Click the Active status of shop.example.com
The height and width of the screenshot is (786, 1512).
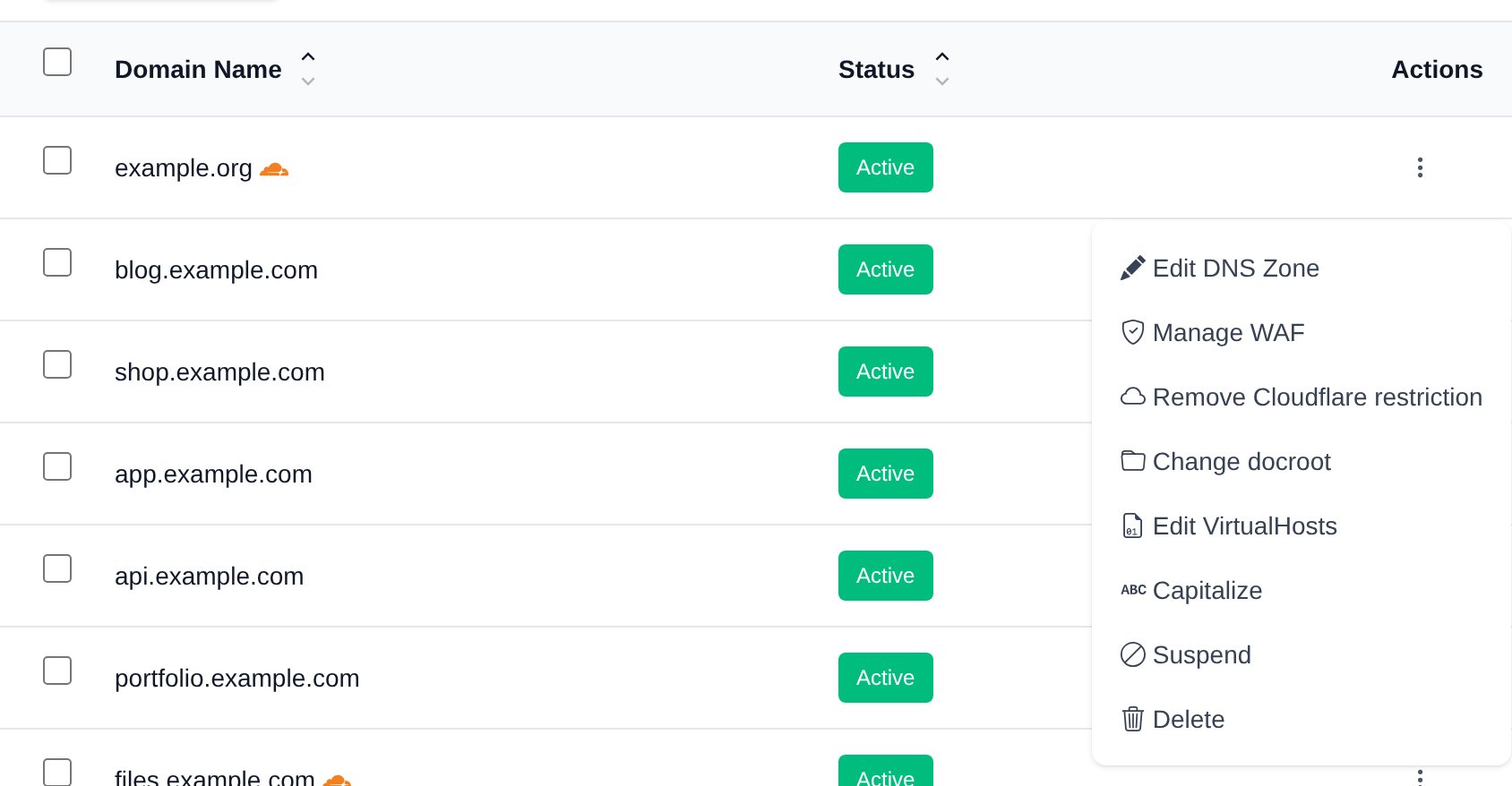[x=886, y=372]
